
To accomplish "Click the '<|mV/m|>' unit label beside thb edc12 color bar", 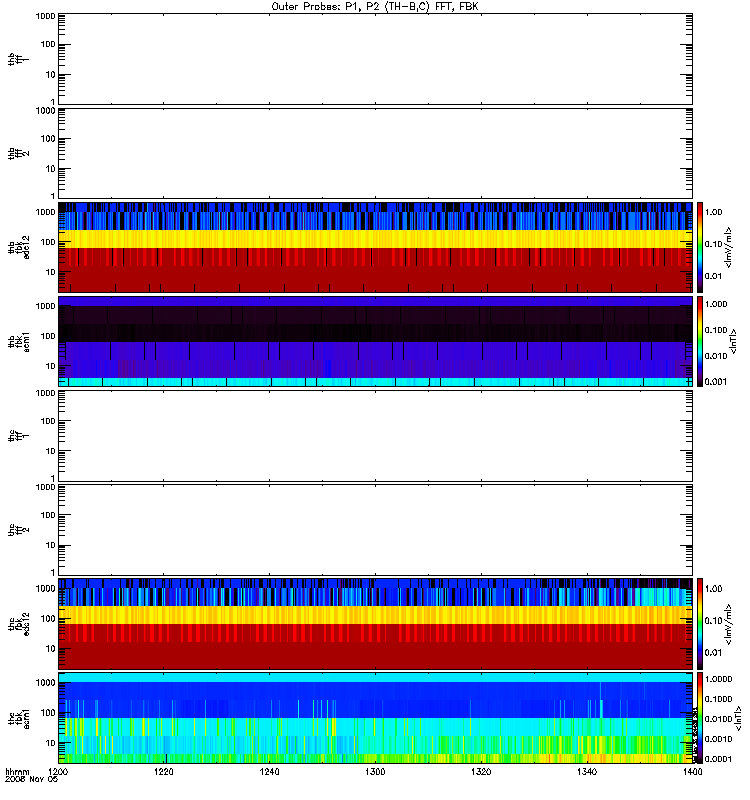I will 729,247.
